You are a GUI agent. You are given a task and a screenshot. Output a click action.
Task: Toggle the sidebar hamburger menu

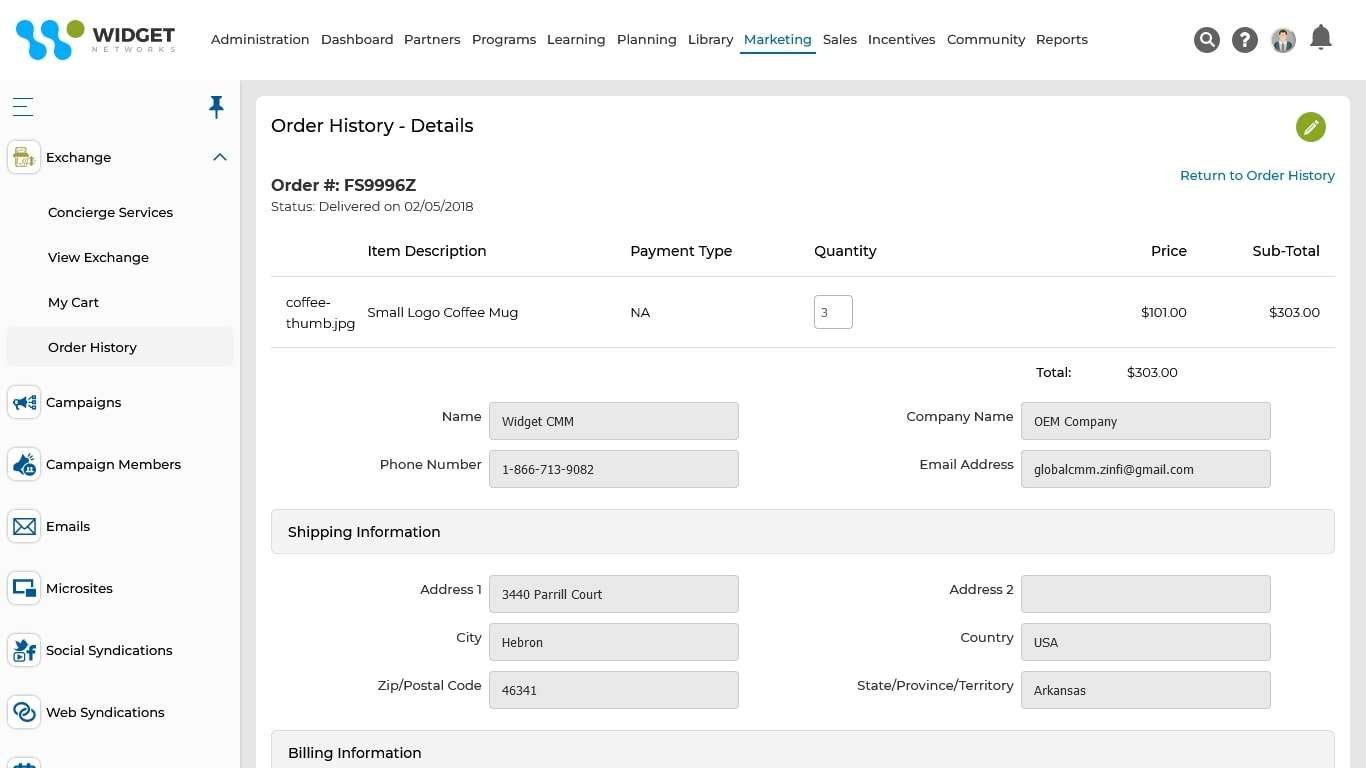click(22, 107)
